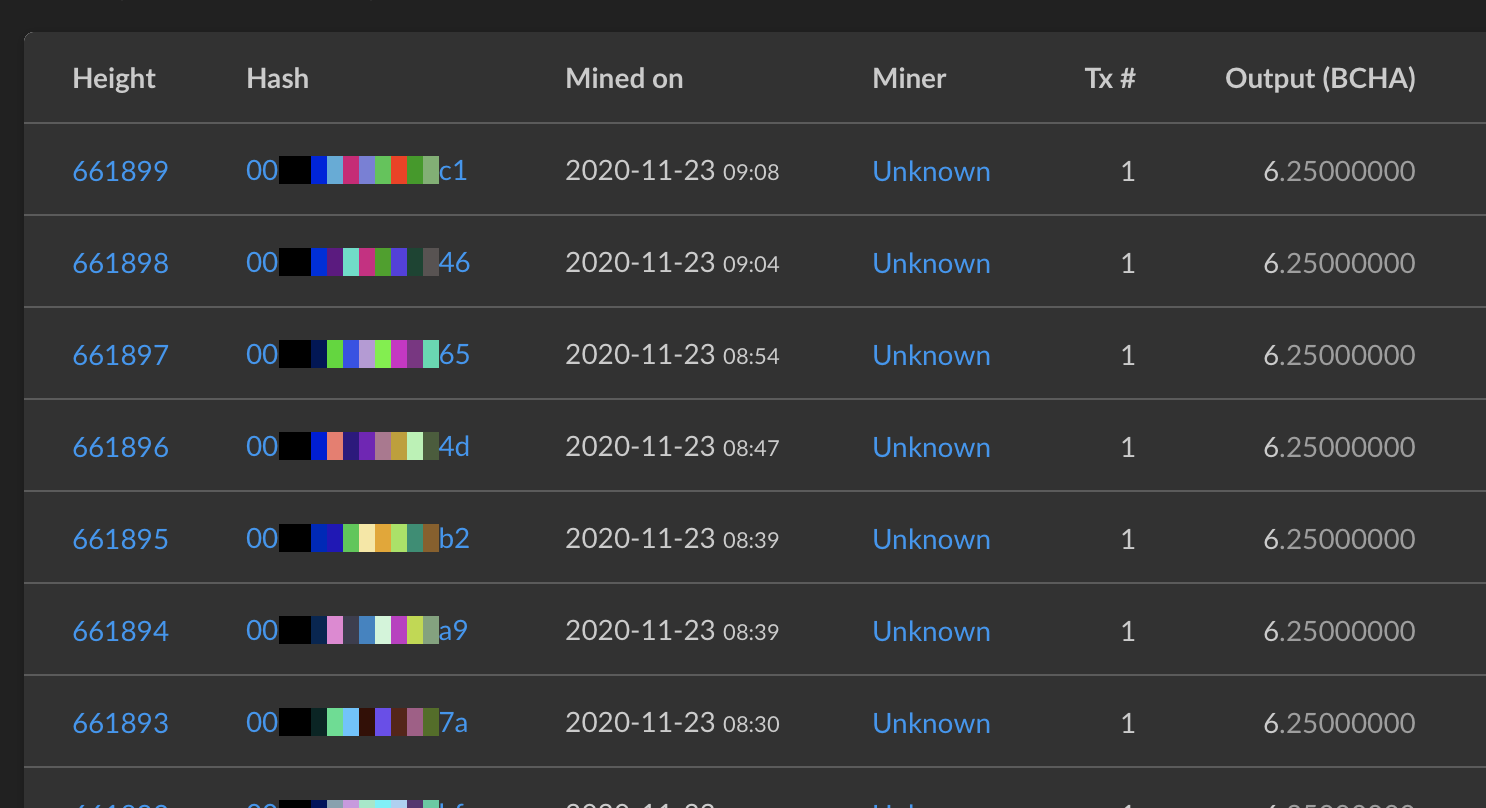Click hash ending in a9
The height and width of the screenshot is (808, 1486).
357,631
